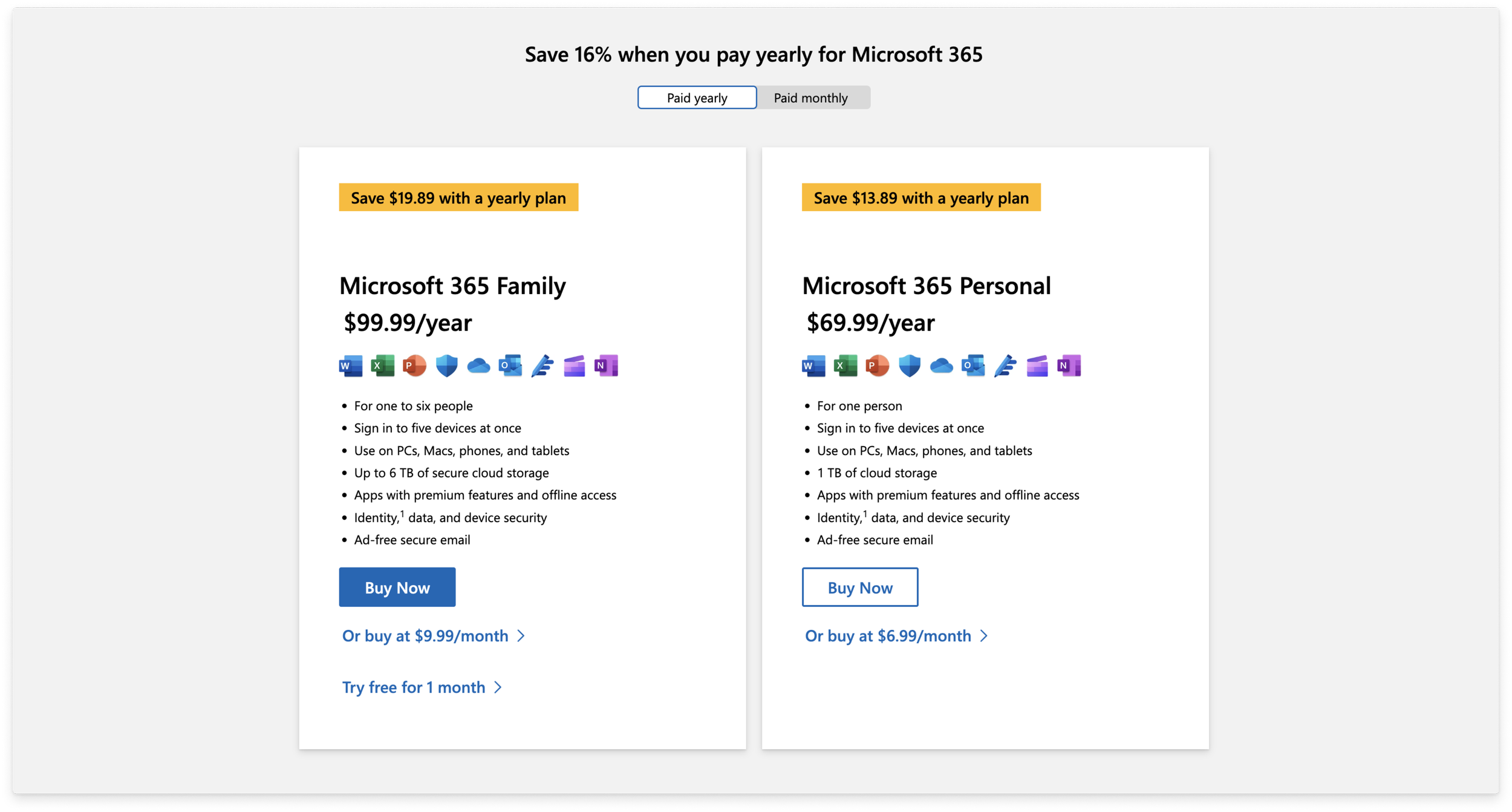This screenshot has height=812, width=1512.
Task: Buy Microsoft 365 Family yearly plan now
Action: tap(397, 588)
